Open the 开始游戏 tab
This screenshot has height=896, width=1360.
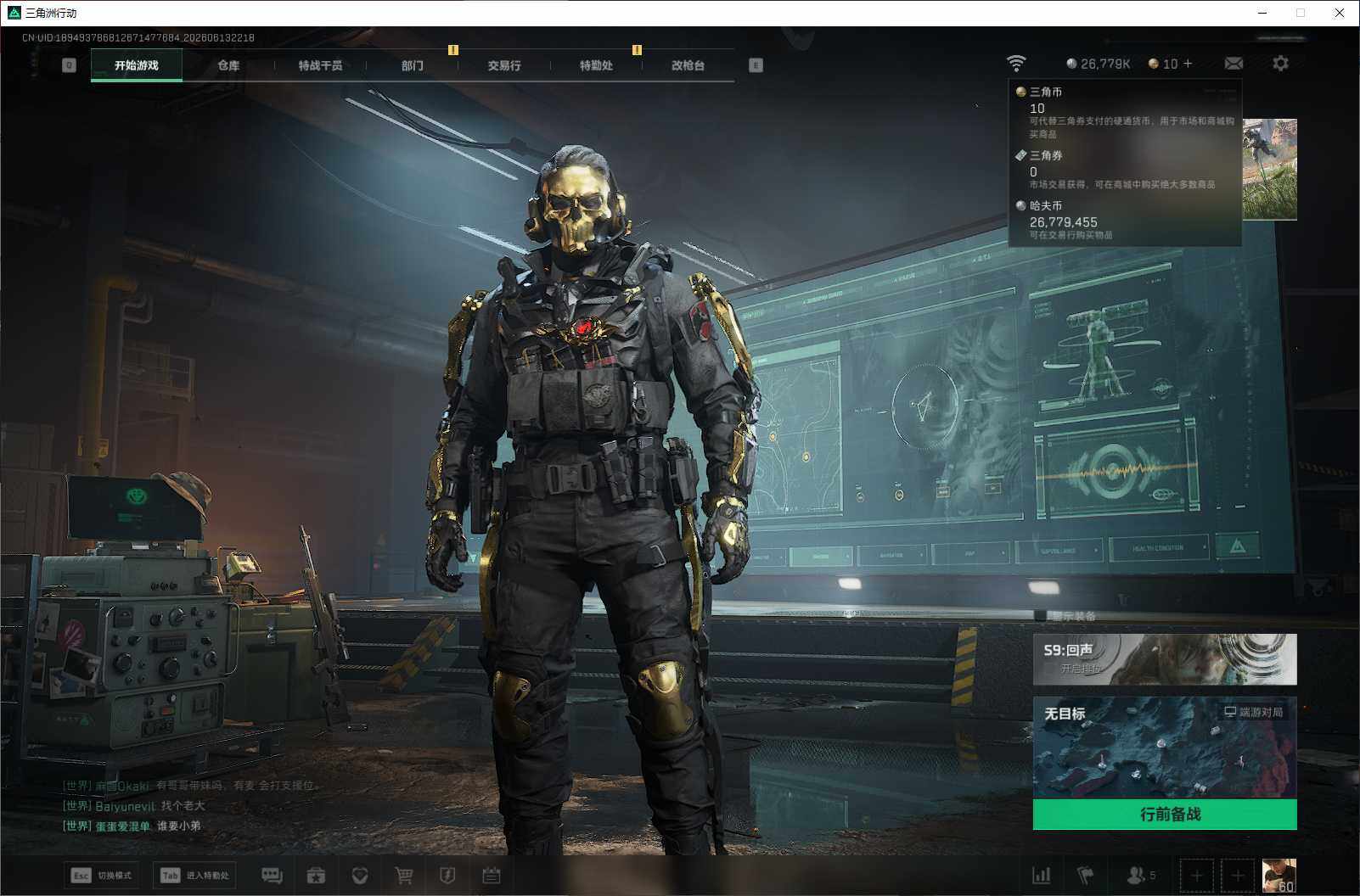[137, 65]
